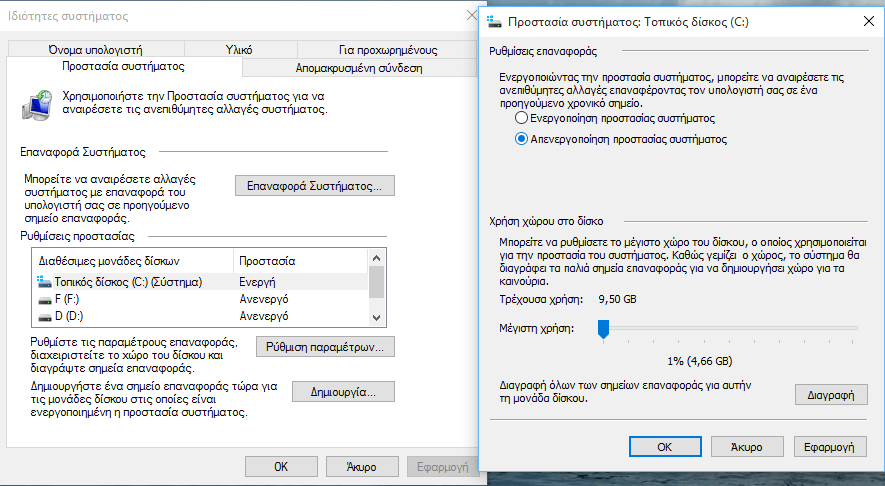Open the Υλικό tab
The width and height of the screenshot is (885, 486).
pos(239,49)
